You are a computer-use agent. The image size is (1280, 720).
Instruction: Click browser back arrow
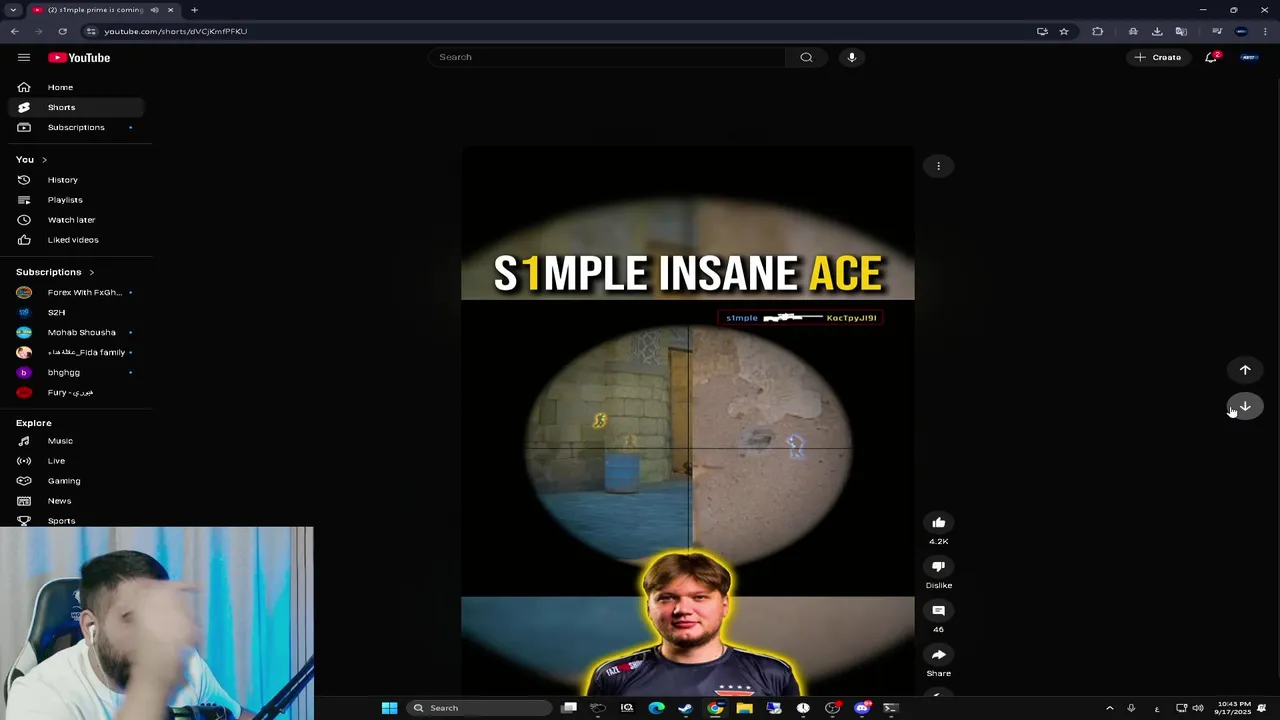click(14, 31)
